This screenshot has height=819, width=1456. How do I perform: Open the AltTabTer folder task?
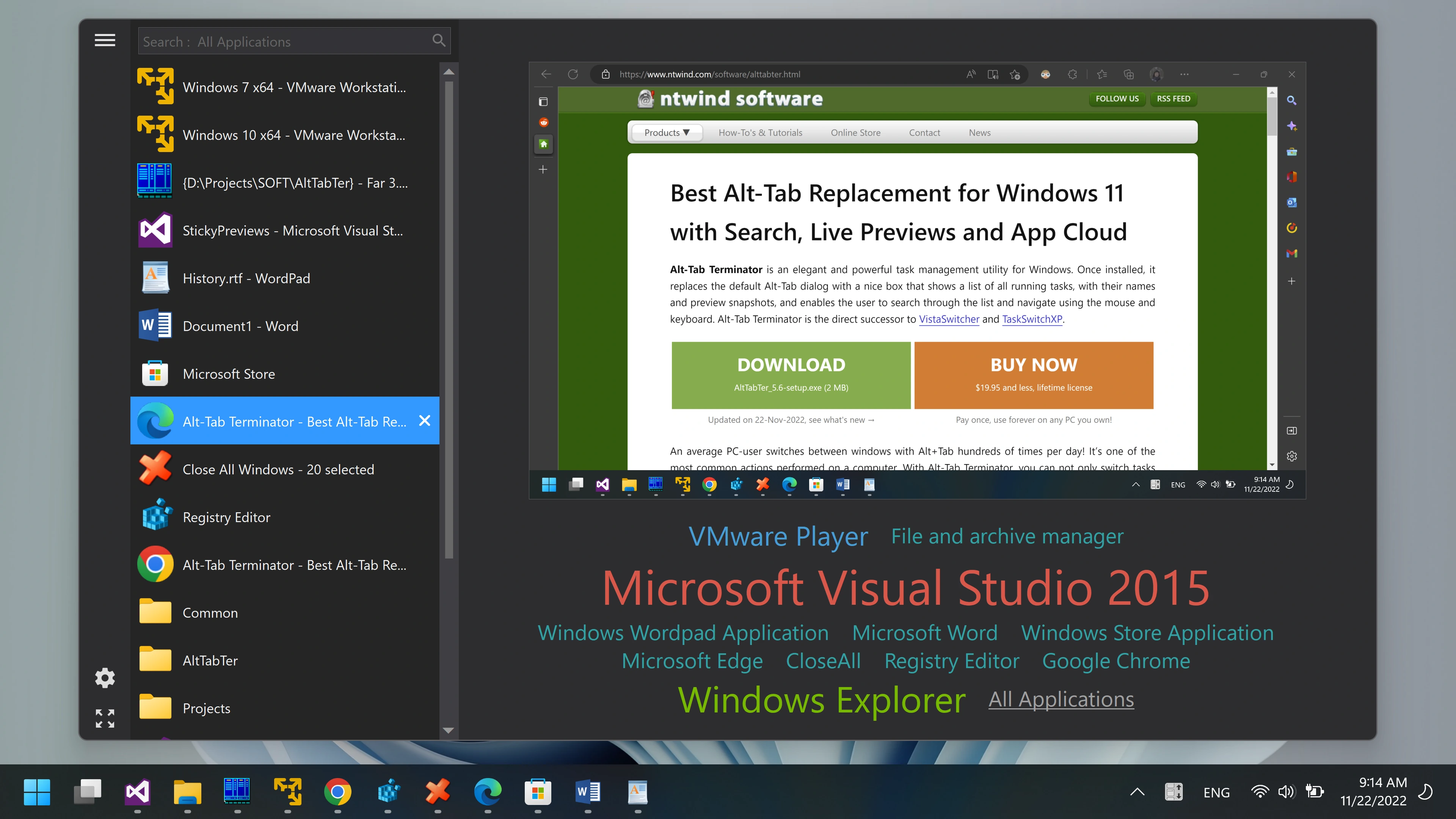point(285,660)
